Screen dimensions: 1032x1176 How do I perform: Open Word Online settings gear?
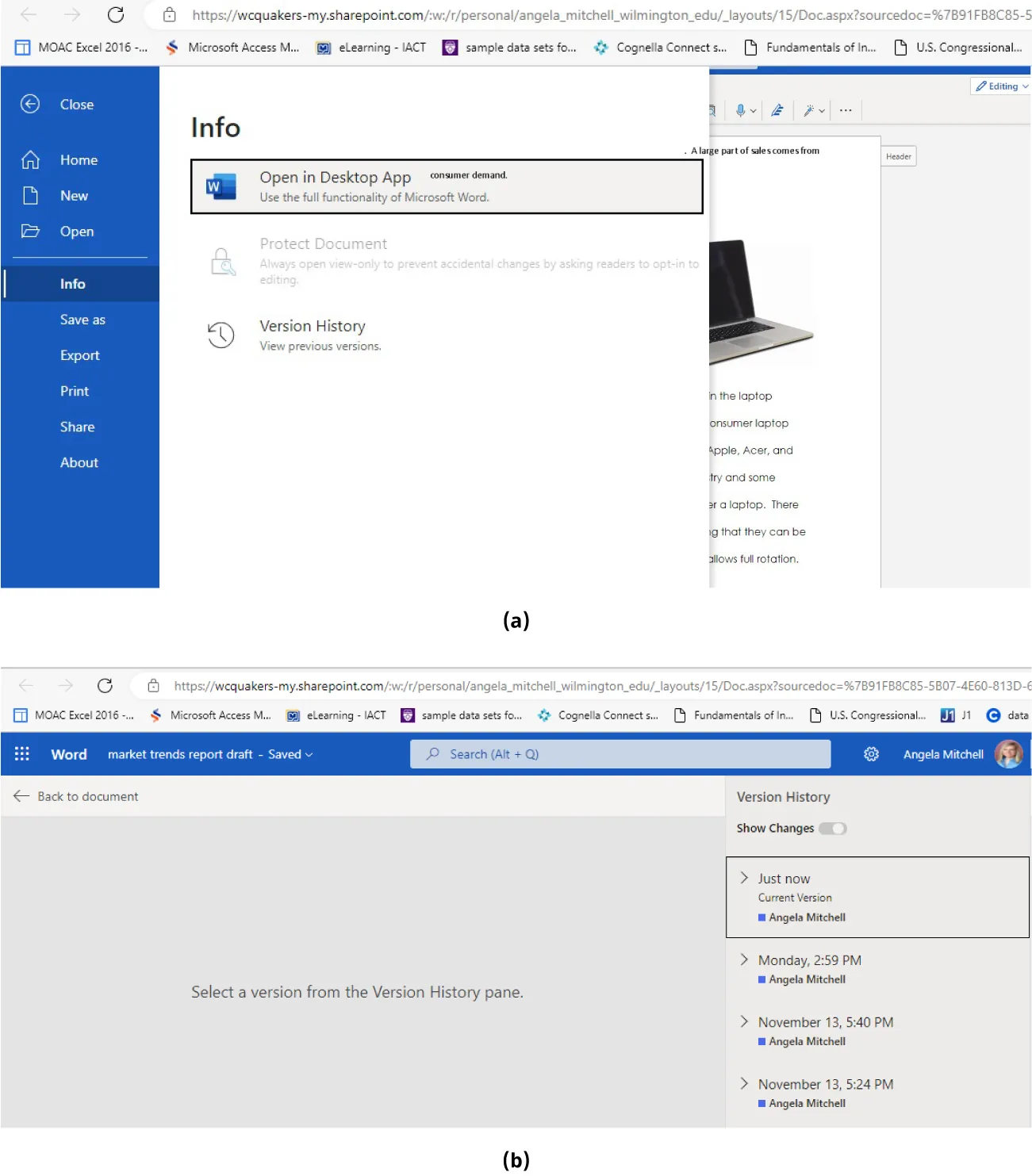[870, 753]
